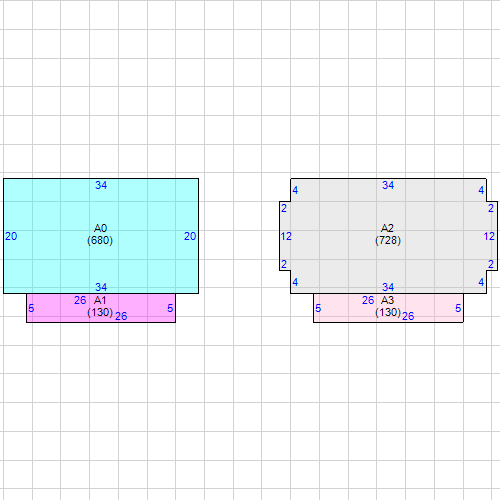Click the right 5 dimension of A3
The height and width of the screenshot is (500, 500).
[458, 308]
